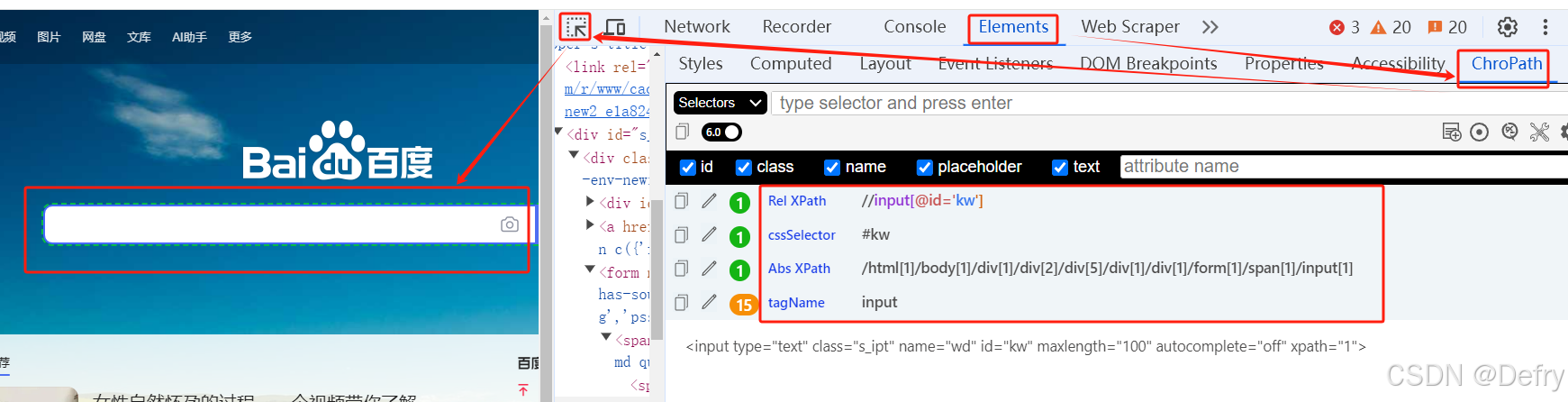Open Baidu 更多 link

240,37
